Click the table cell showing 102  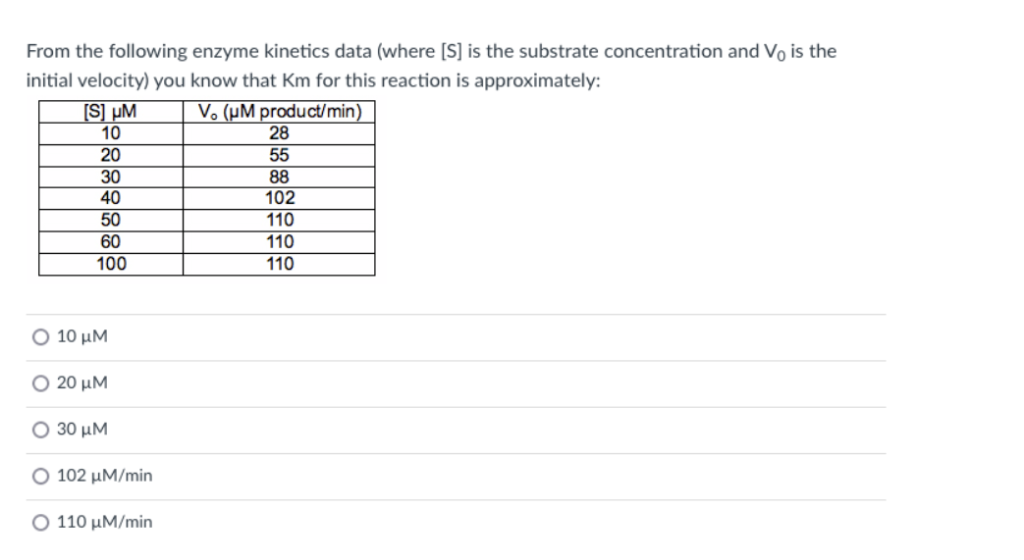tap(279, 198)
